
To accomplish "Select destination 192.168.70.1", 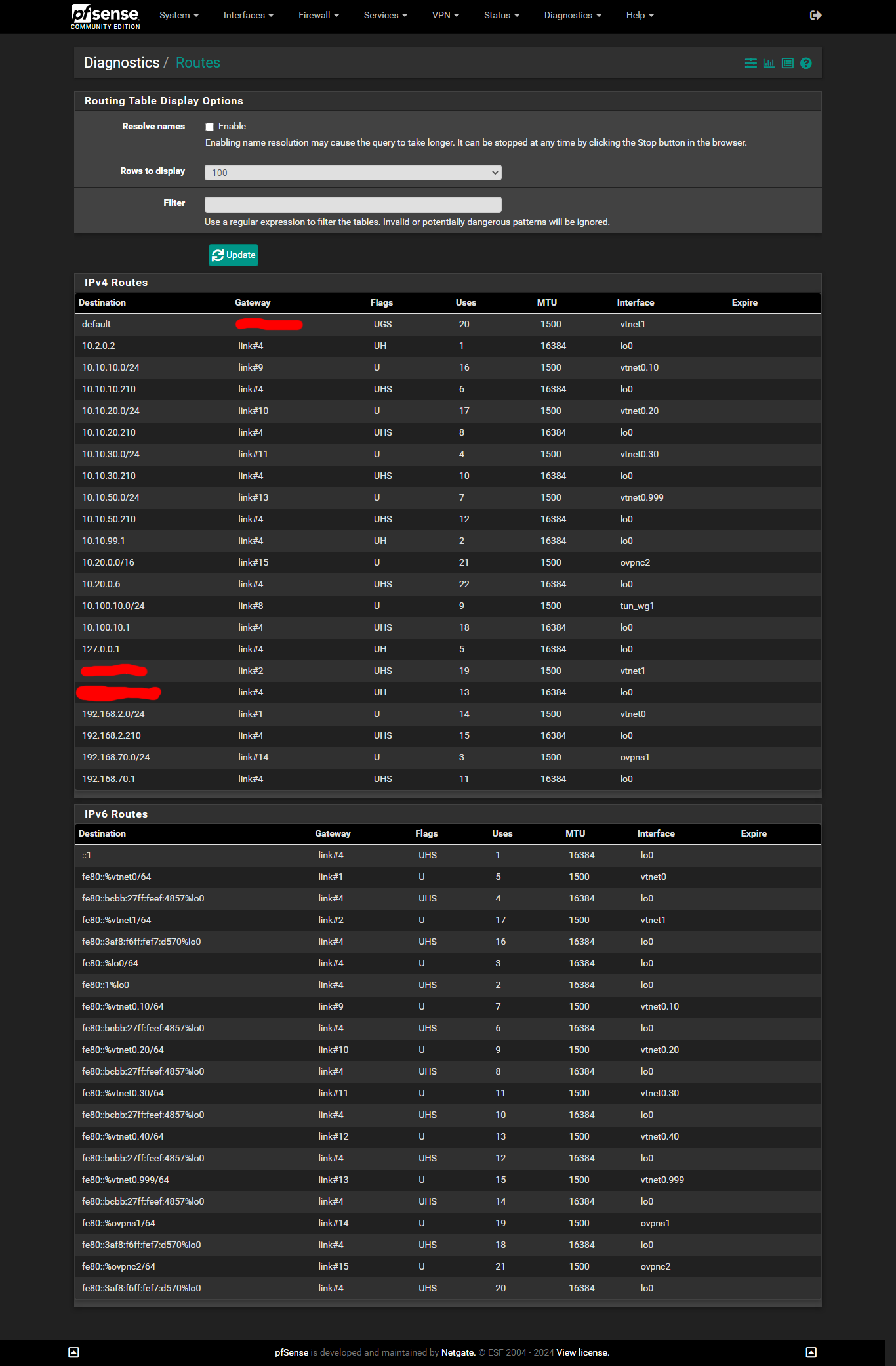I will click(x=109, y=779).
